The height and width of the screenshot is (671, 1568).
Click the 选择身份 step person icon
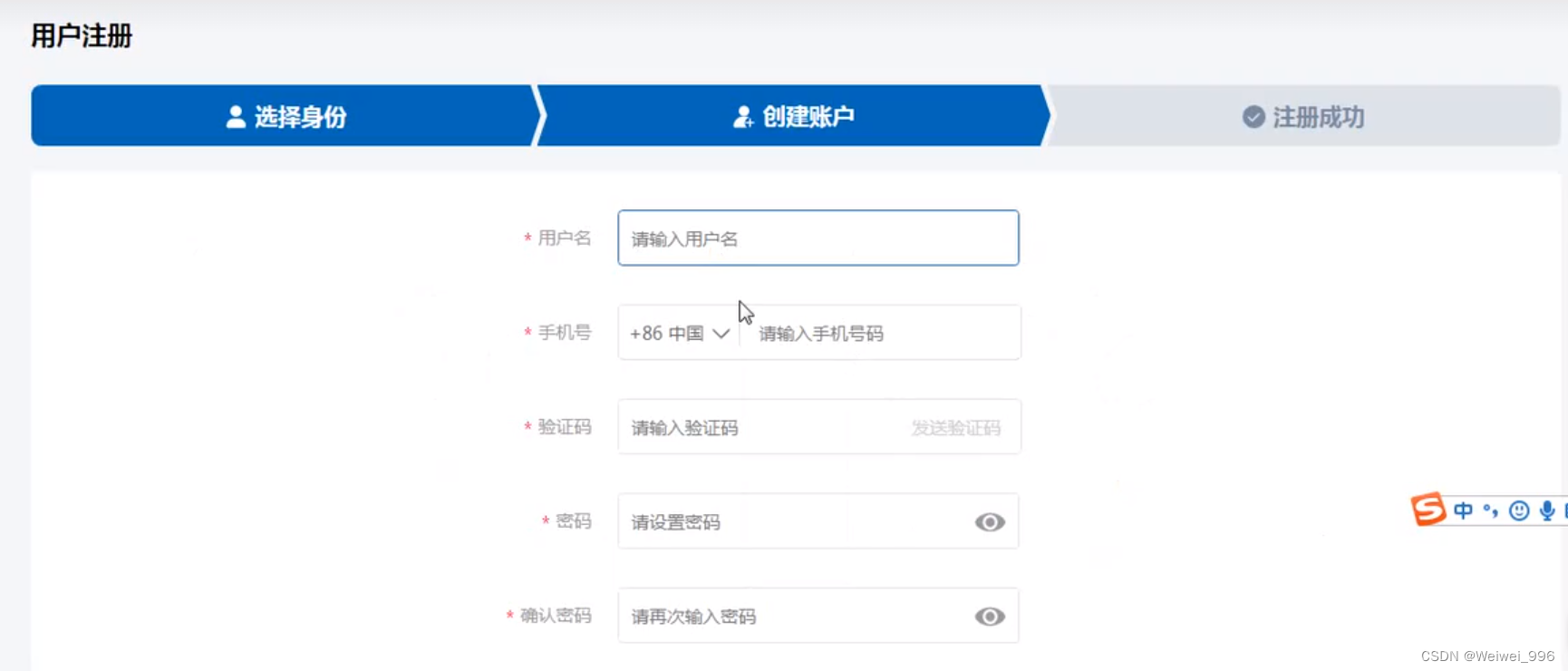236,117
